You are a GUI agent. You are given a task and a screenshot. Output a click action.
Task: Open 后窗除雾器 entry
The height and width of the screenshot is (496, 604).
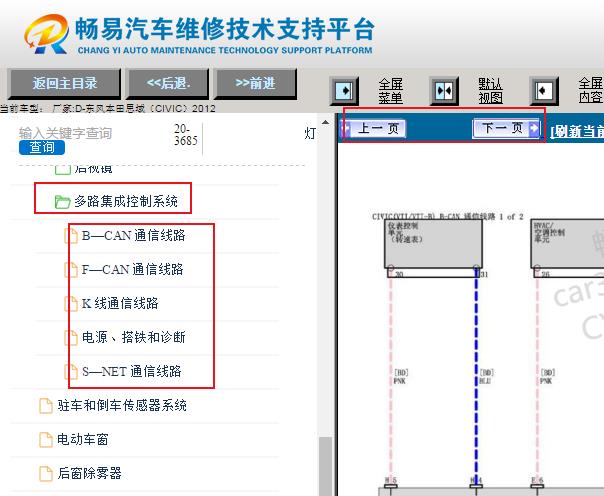(x=89, y=473)
